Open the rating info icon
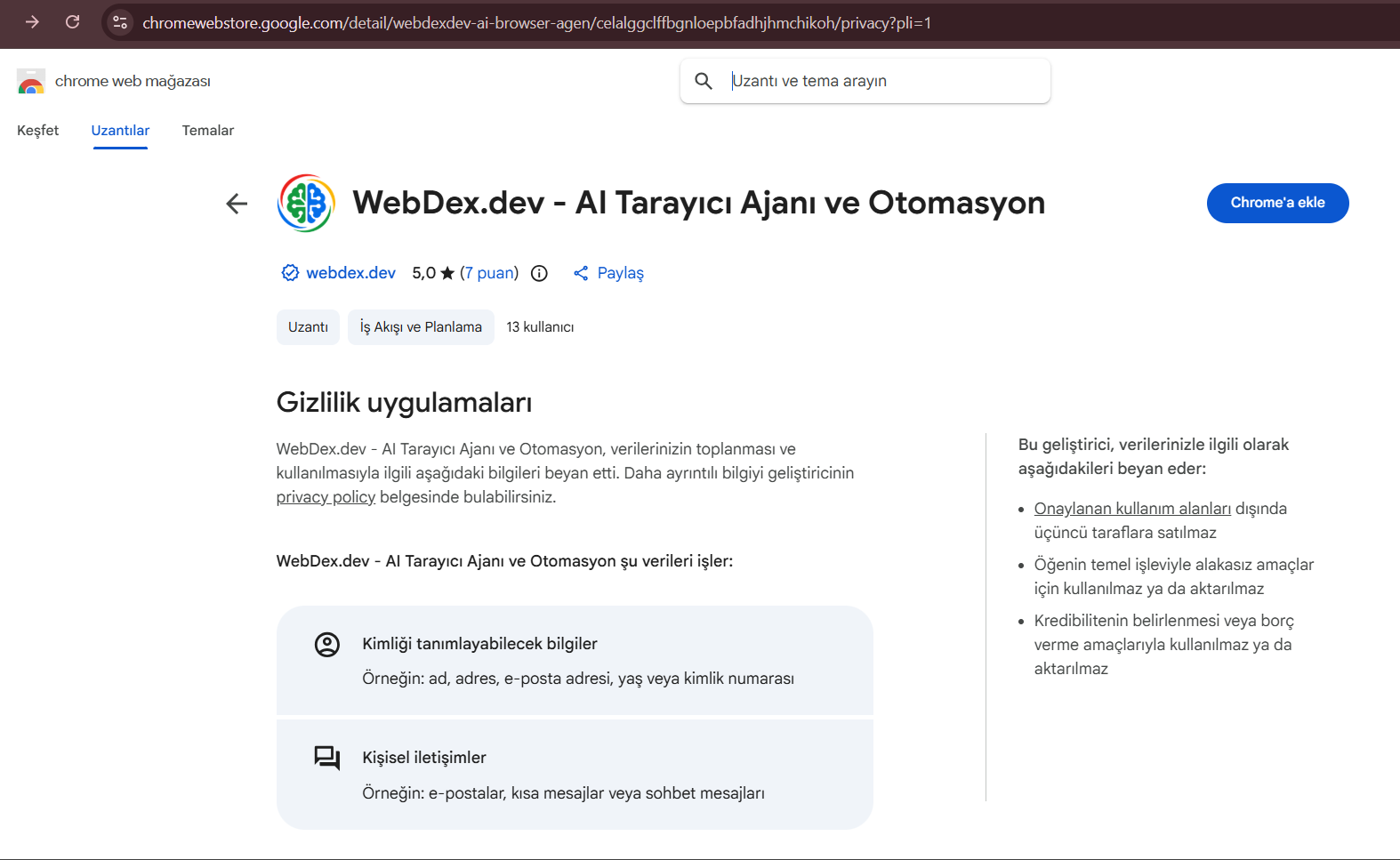Screen dimensions: 1400x860 [x=539, y=273]
